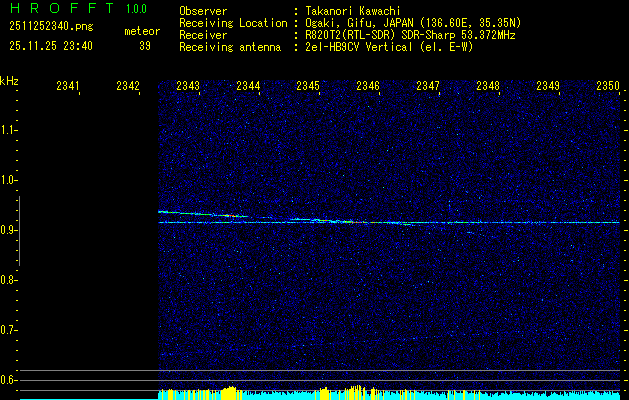This screenshot has width=629, height=400.
Task: Click the 2346 time marker
Action: point(367,87)
